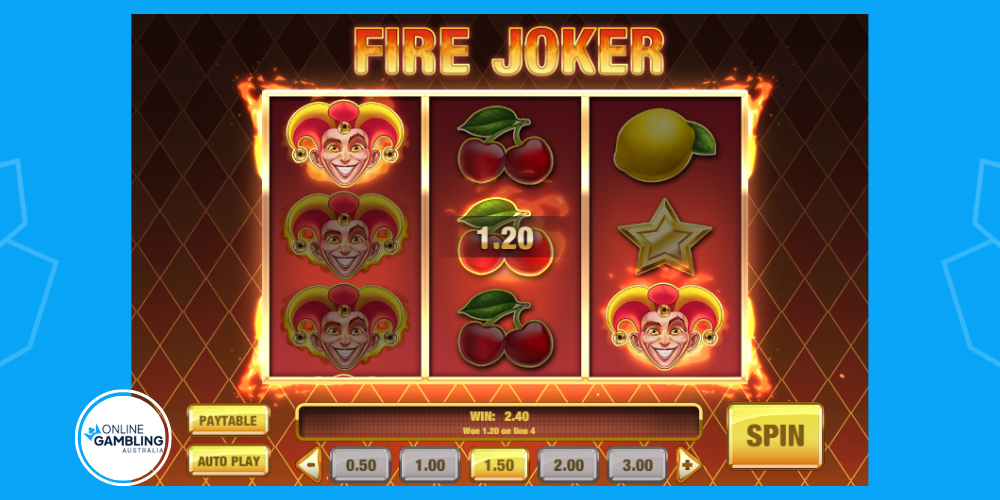This screenshot has height=500, width=1000.
Task: Hit the yellow SPIN button
Action: (x=776, y=436)
